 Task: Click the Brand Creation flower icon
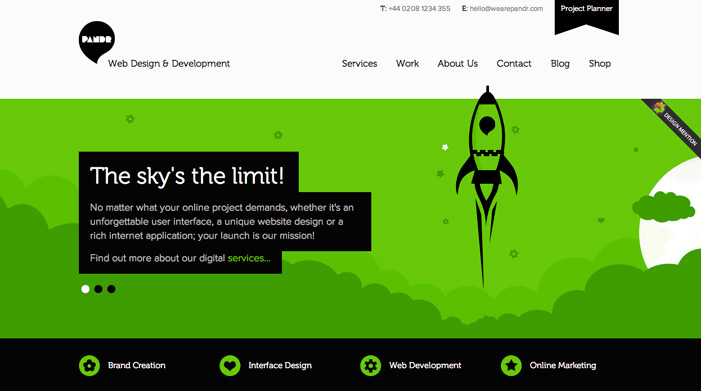(89, 366)
